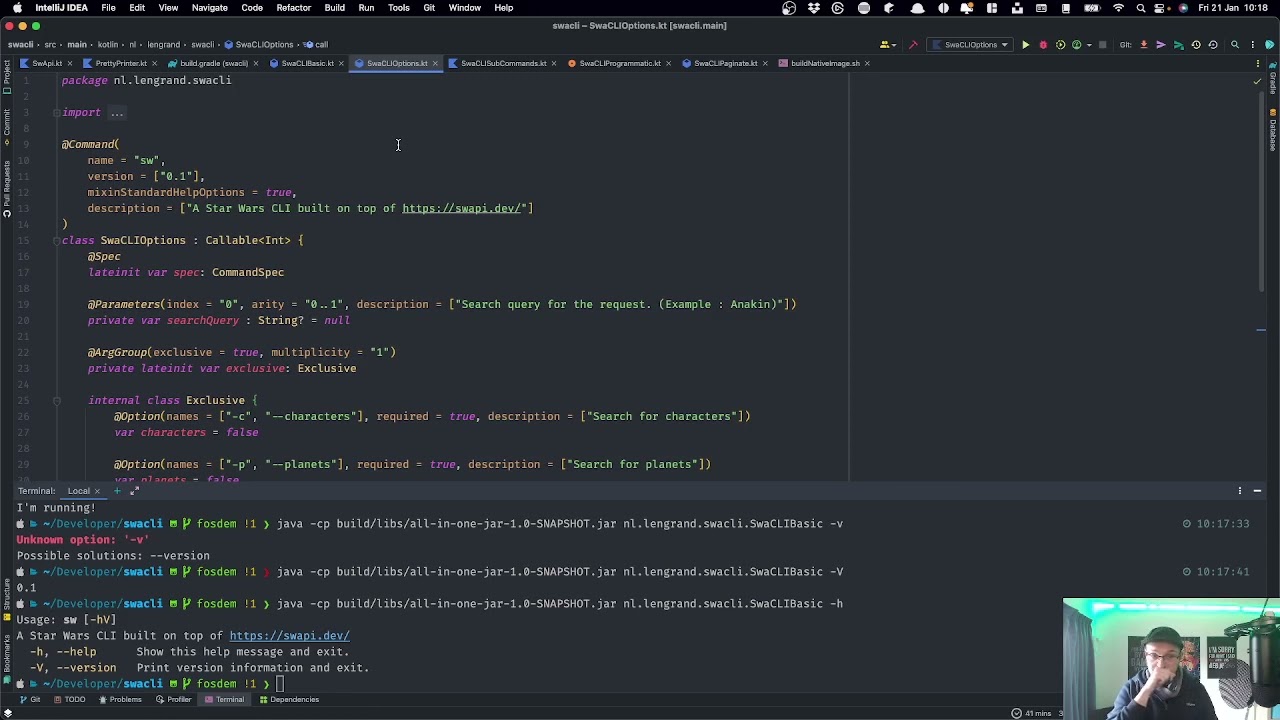1280x720 pixels.
Task: Run with Coverage from the toolbar
Action: coord(1060,45)
